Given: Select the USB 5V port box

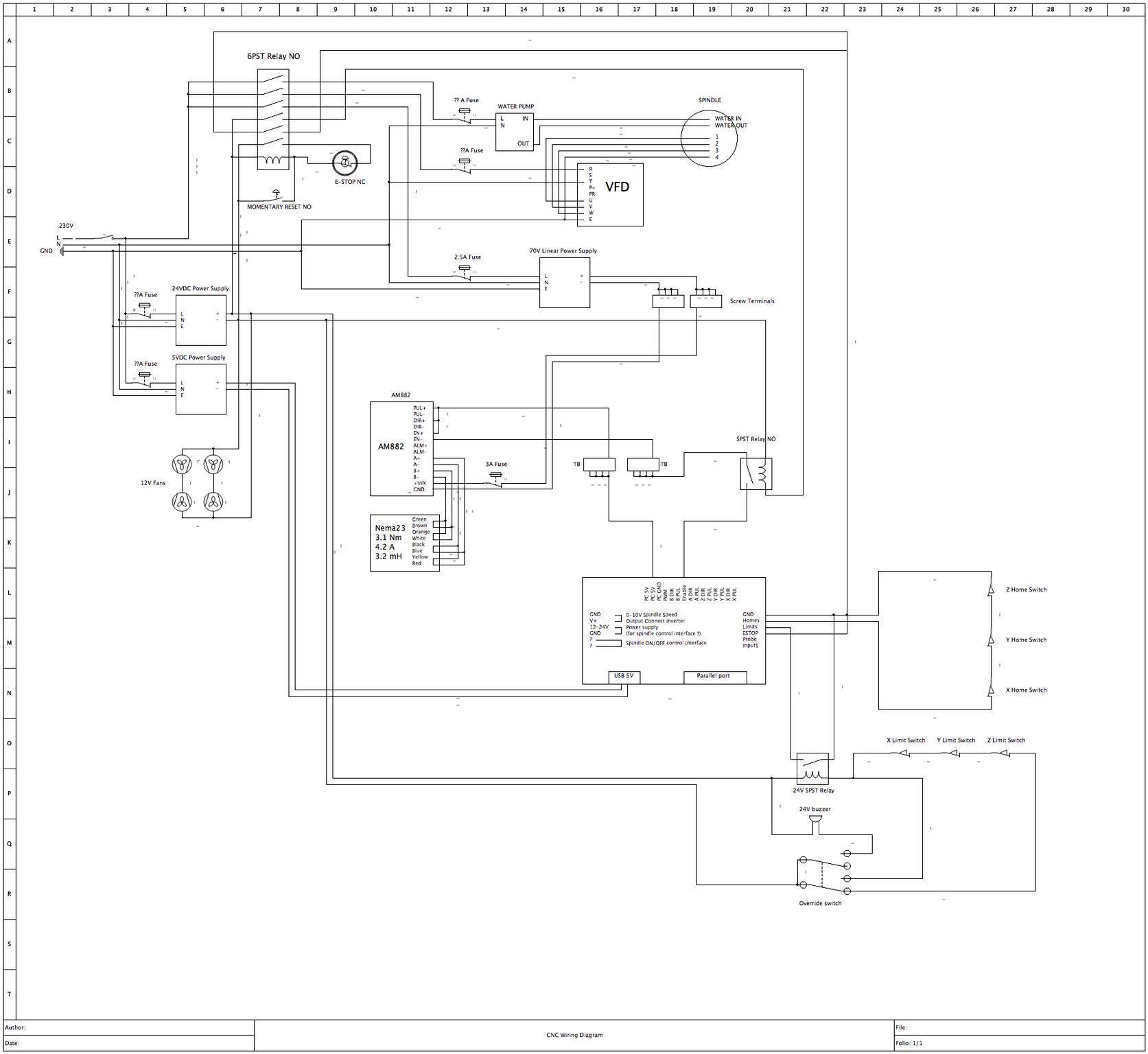Looking at the screenshot, I should pos(624,677).
